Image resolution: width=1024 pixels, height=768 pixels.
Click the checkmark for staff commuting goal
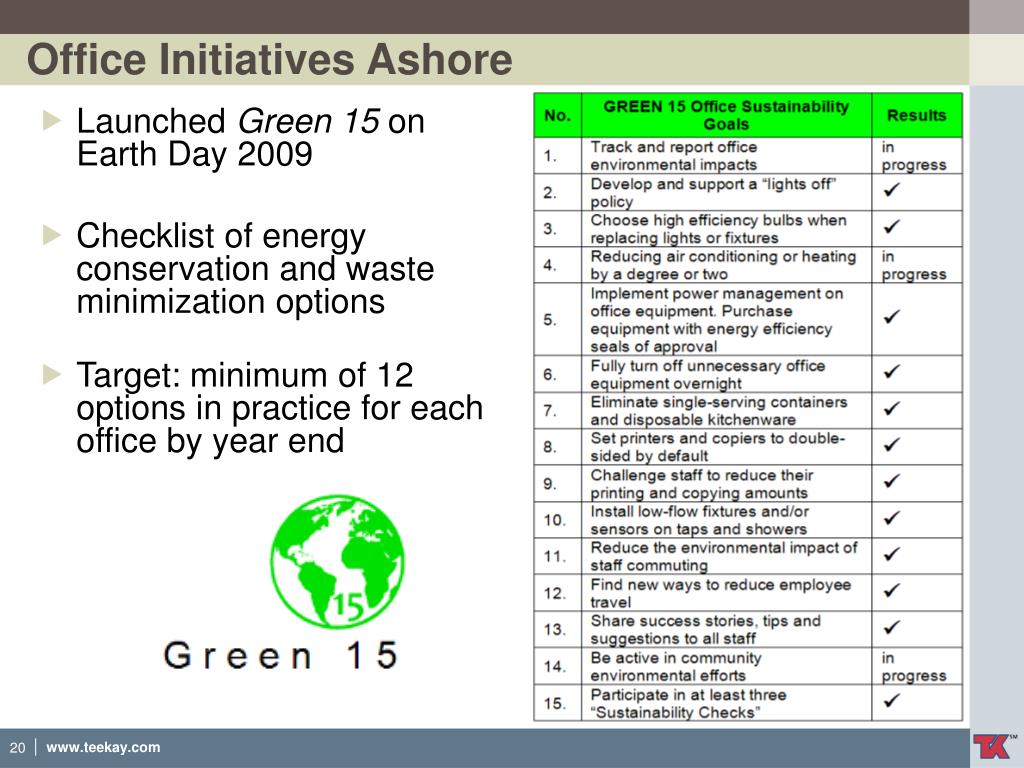point(891,554)
